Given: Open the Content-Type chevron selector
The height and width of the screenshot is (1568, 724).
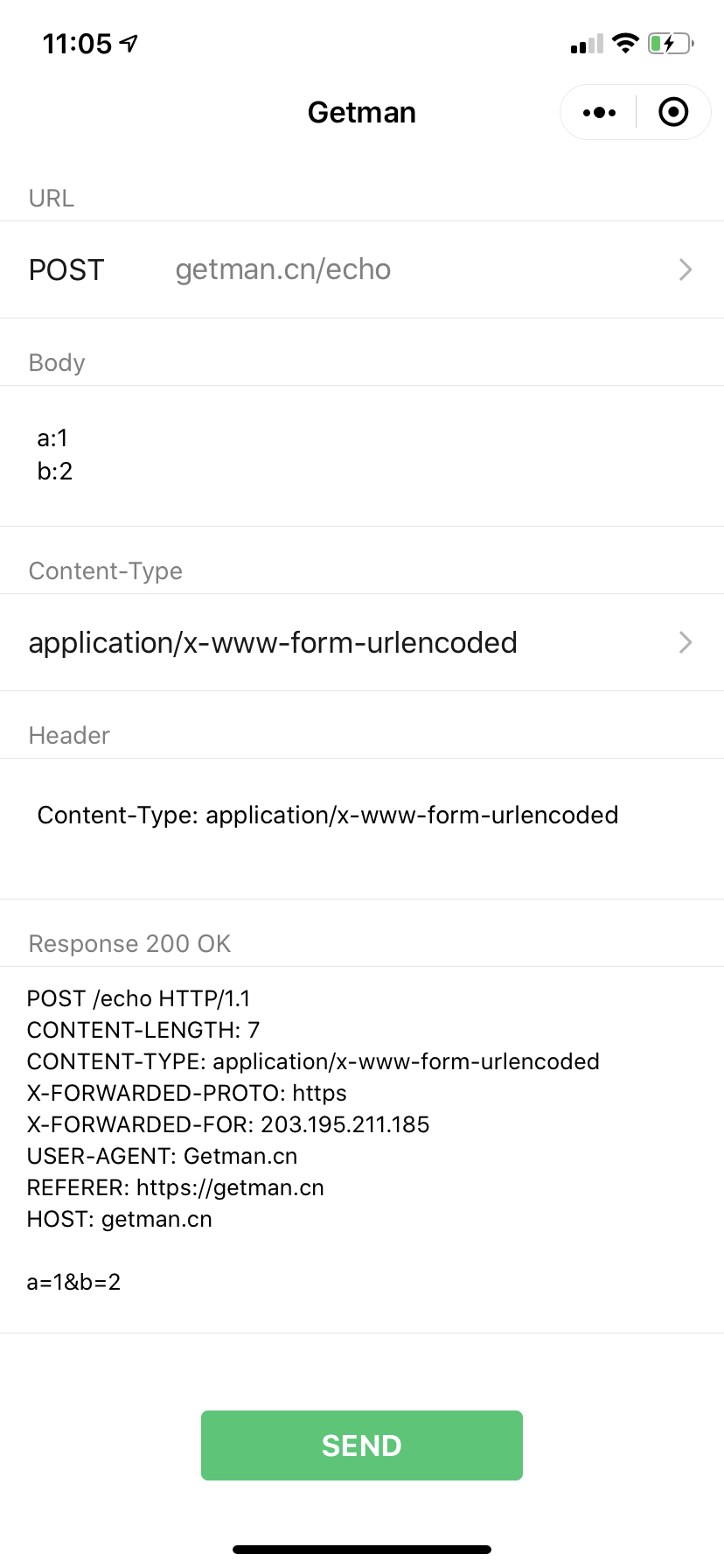Looking at the screenshot, I should coord(686,643).
